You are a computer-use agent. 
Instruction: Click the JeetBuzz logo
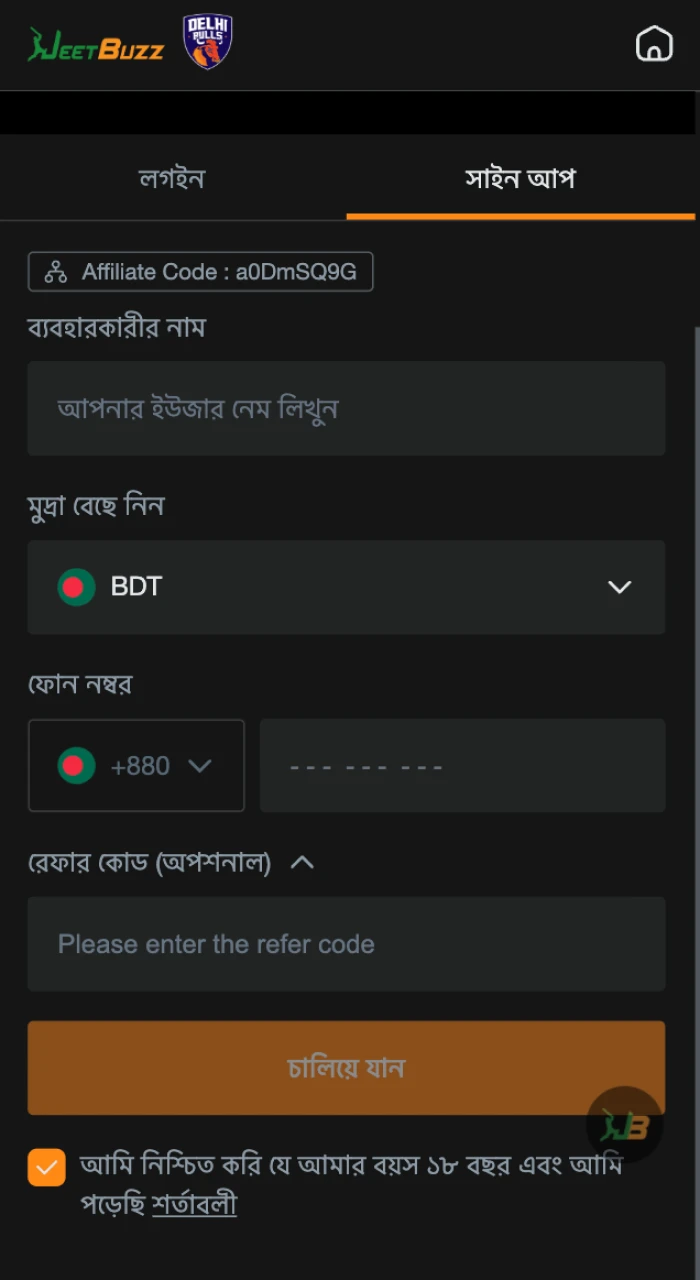(95, 43)
